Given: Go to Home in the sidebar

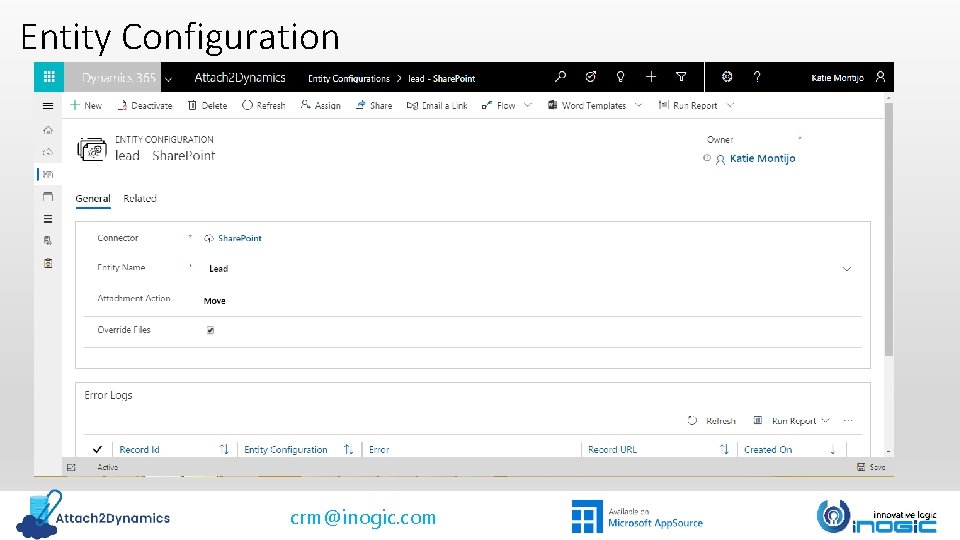Looking at the screenshot, I should click(x=48, y=130).
